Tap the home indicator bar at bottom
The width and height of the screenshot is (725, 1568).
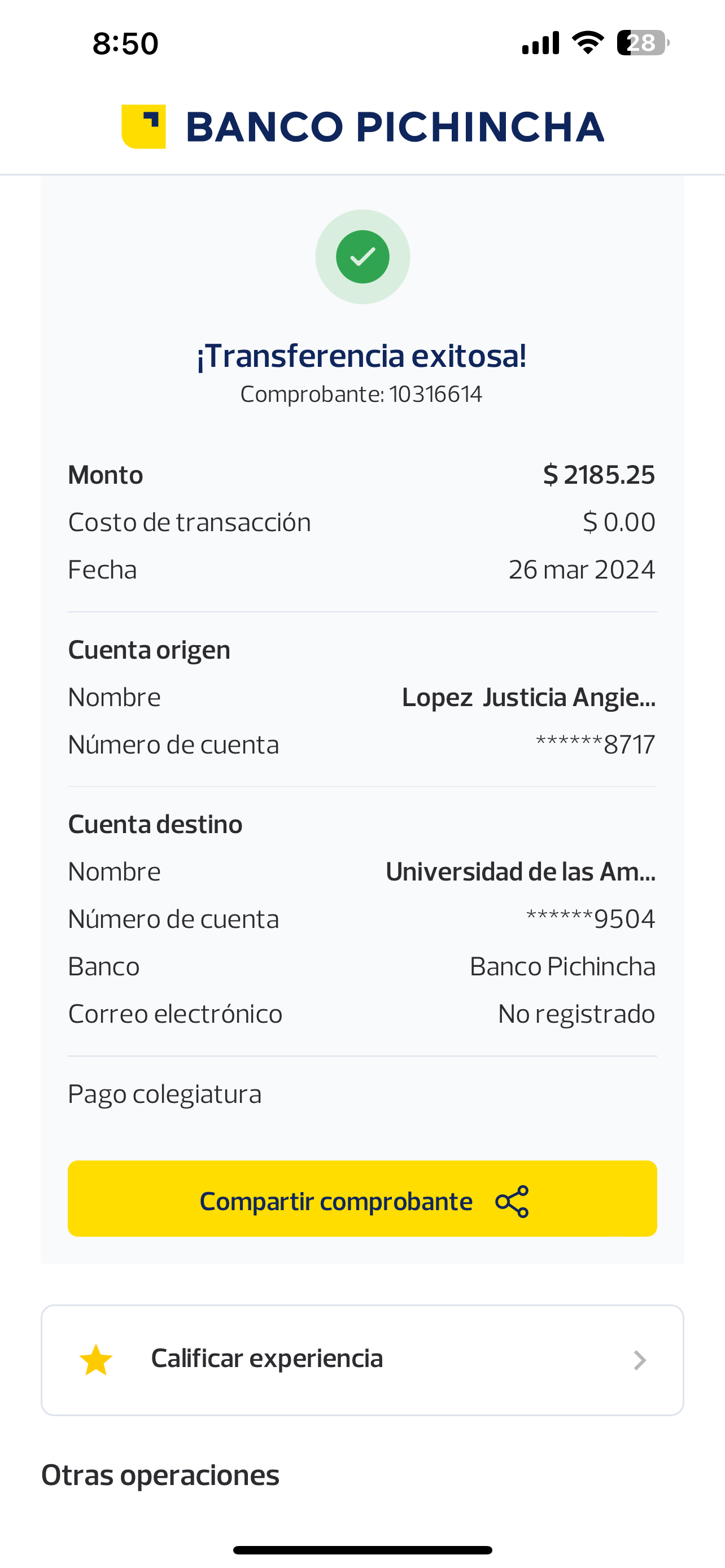362,1550
